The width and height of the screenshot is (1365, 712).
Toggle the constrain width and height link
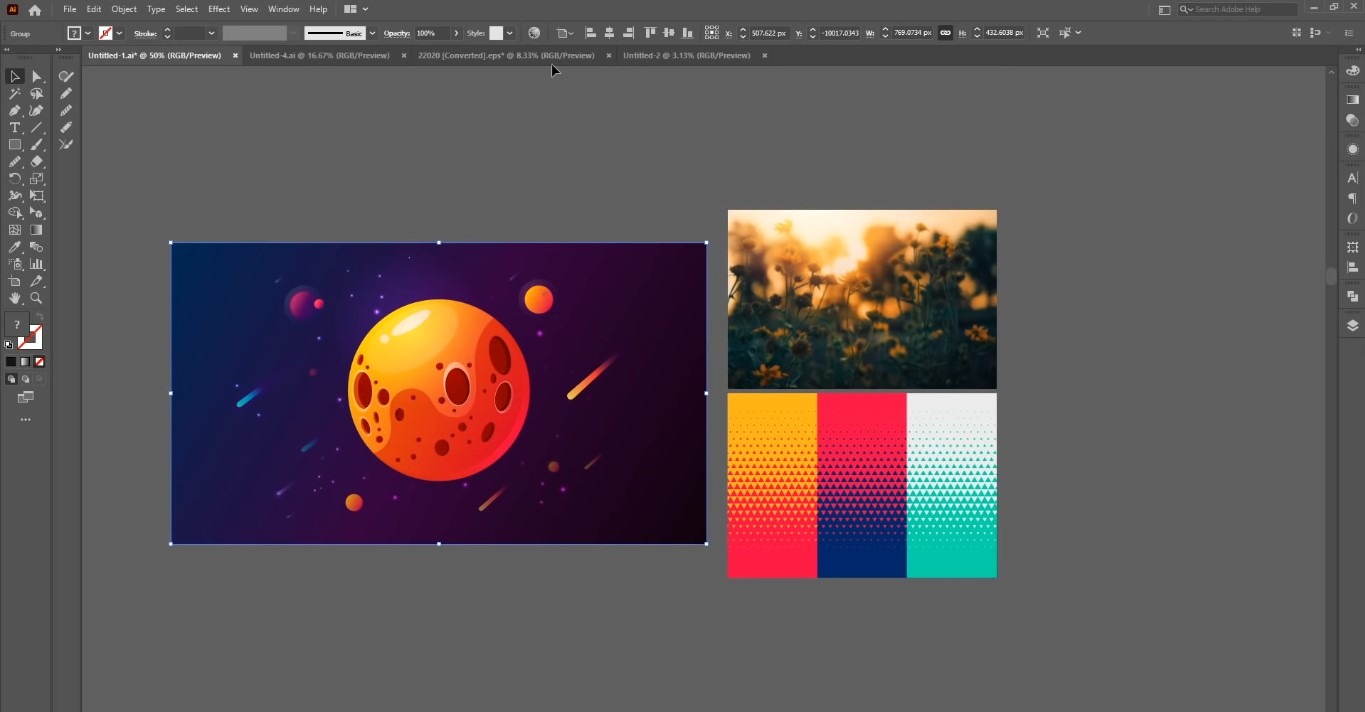(945, 33)
